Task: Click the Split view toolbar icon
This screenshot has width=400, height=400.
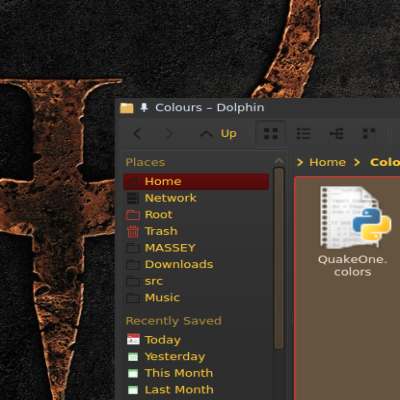Action: pyautogui.click(x=369, y=134)
